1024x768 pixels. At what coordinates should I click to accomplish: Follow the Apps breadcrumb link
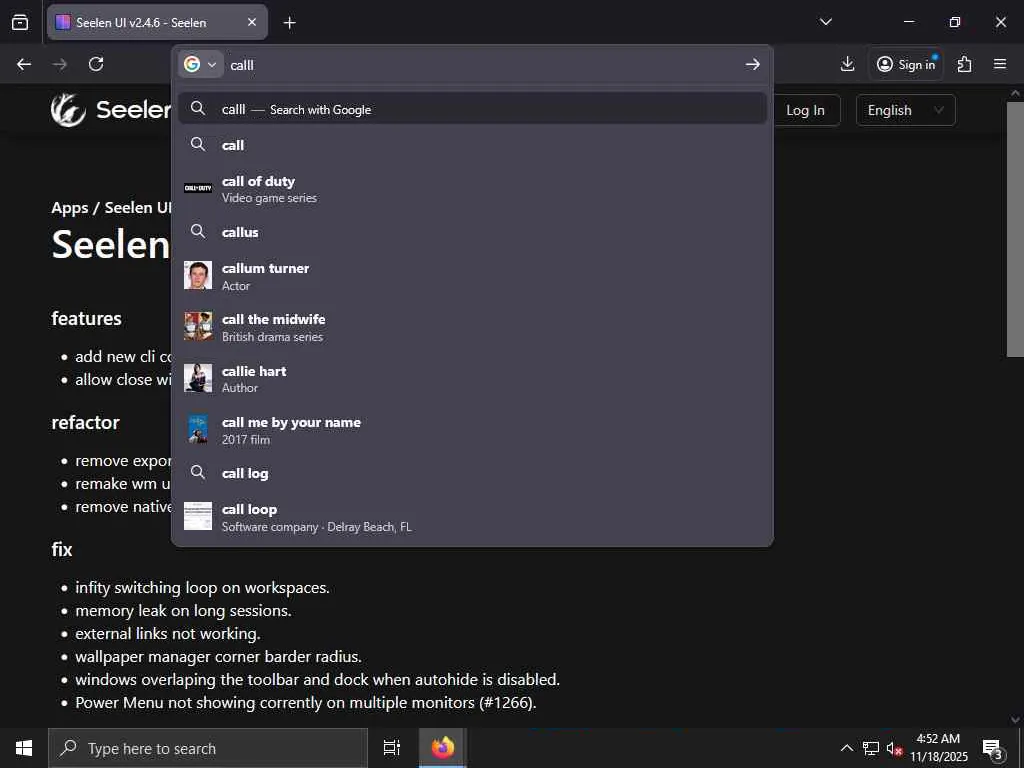point(69,208)
